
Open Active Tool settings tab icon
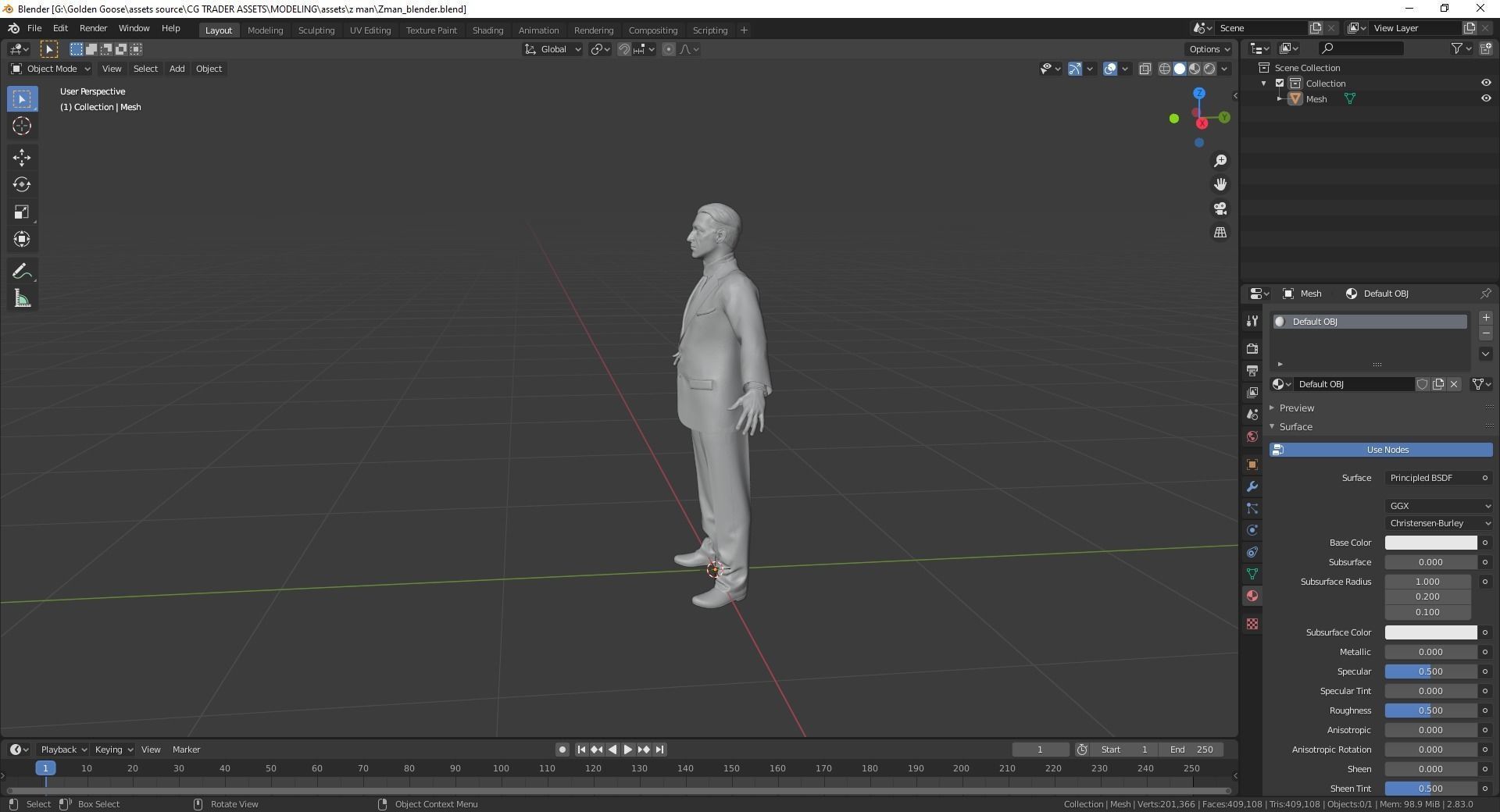click(x=1252, y=321)
